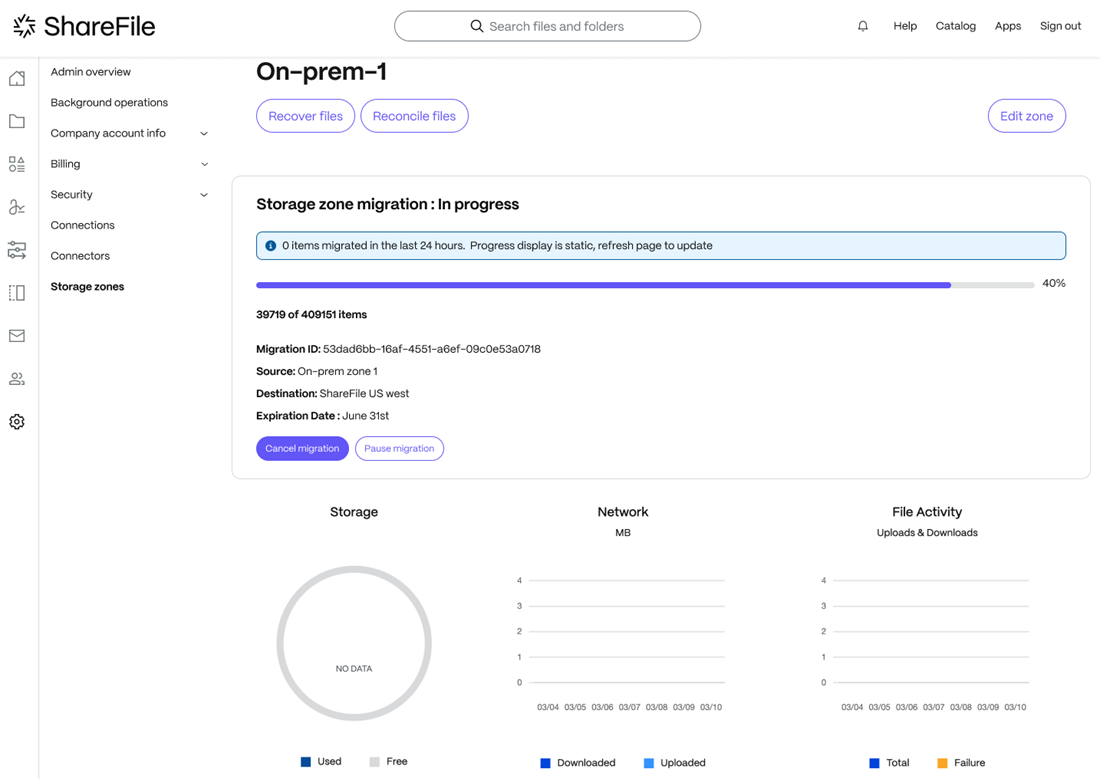Open the settings gear icon in sidebar
The image size is (1100, 779).
17,422
